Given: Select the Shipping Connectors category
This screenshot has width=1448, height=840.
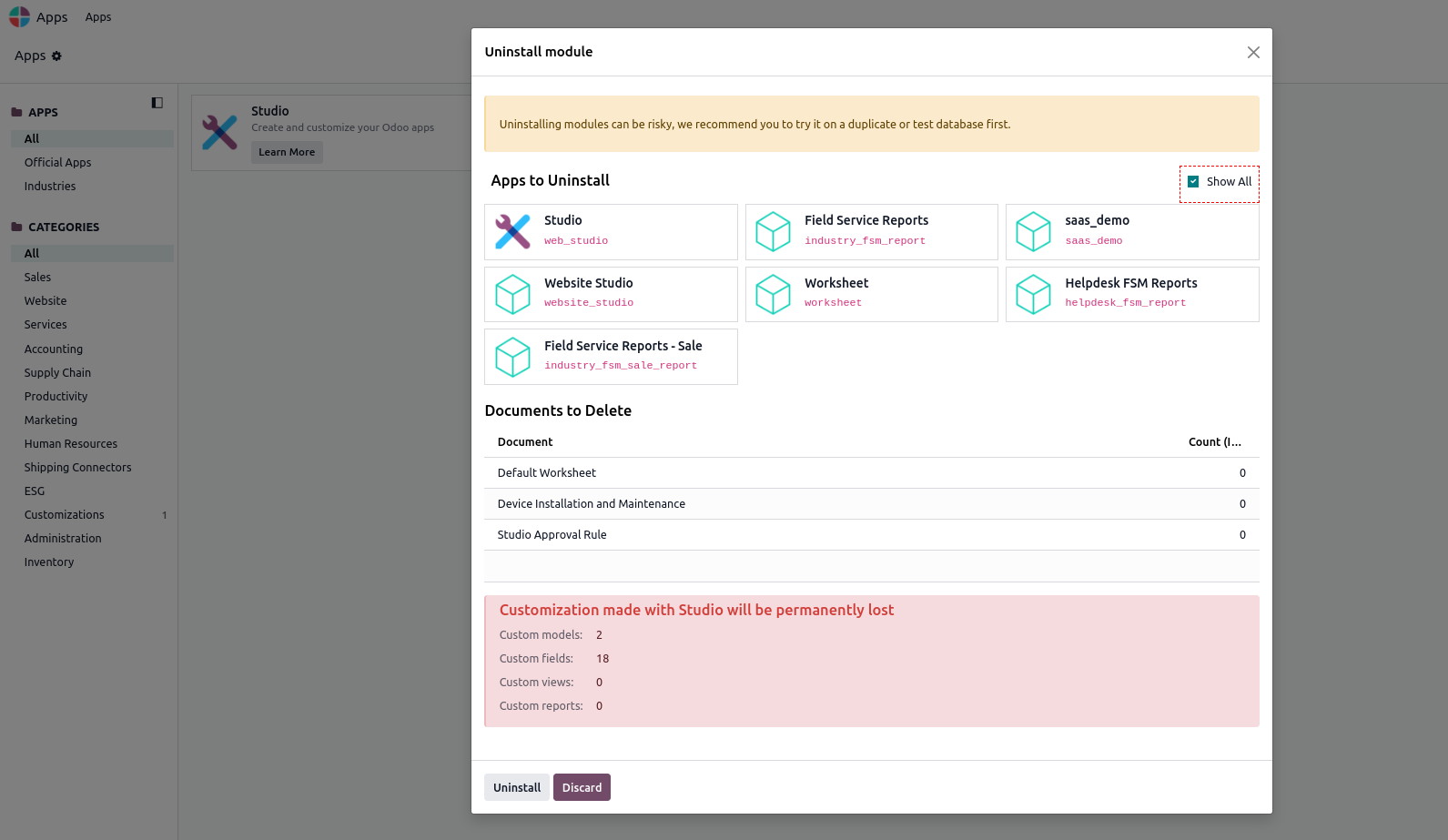Looking at the screenshot, I should pyautogui.click(x=92, y=467).
